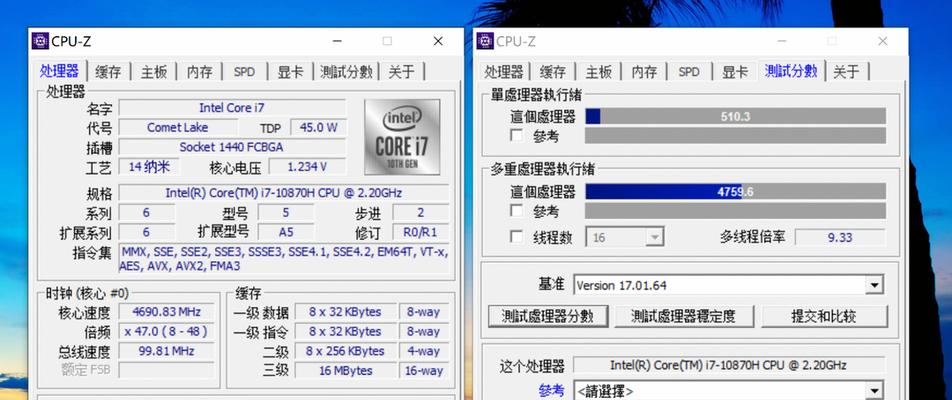
Task: Click the 一级 数据 cache size 8 x 32 KBytes
Action: [345, 312]
